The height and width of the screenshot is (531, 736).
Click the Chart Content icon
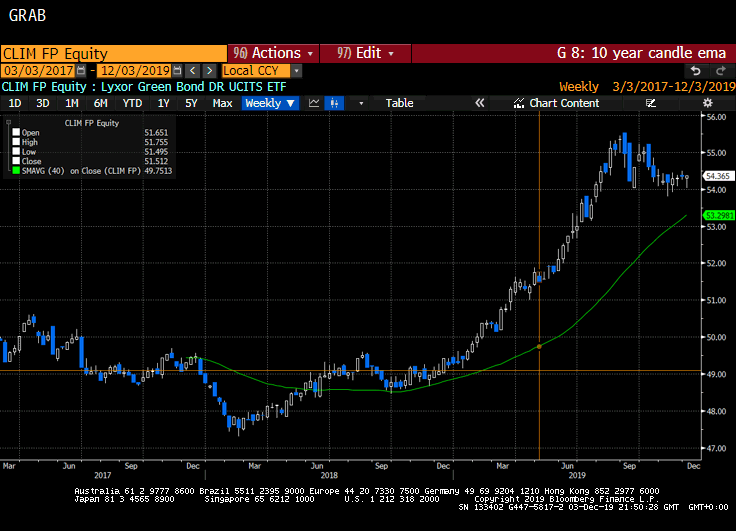tap(518, 103)
